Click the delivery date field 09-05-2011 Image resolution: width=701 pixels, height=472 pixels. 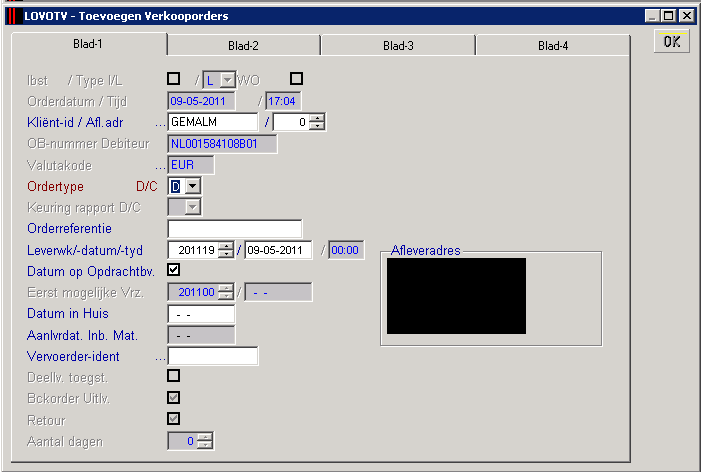click(278, 250)
